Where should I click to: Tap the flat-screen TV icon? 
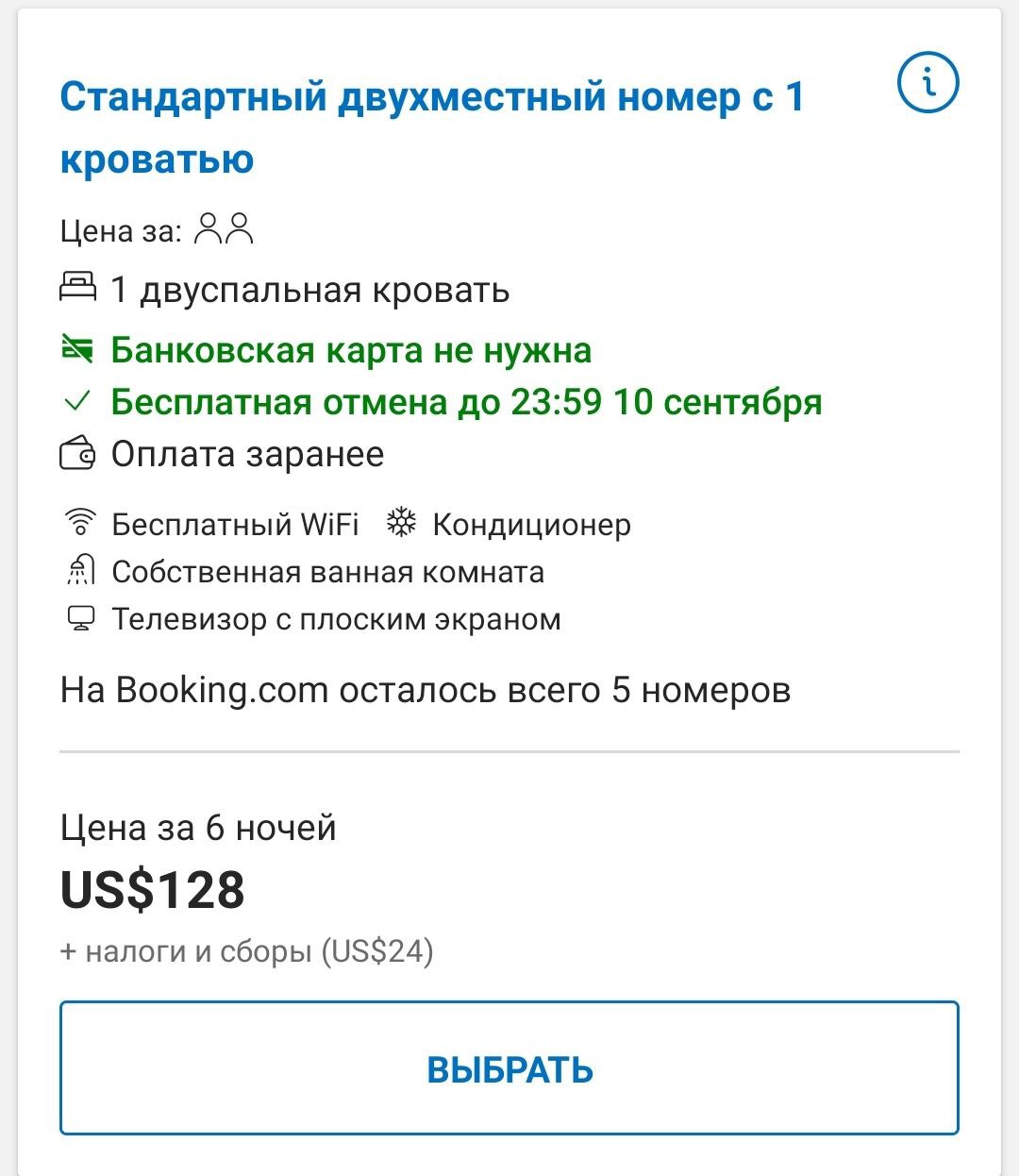pyautogui.click(x=80, y=619)
